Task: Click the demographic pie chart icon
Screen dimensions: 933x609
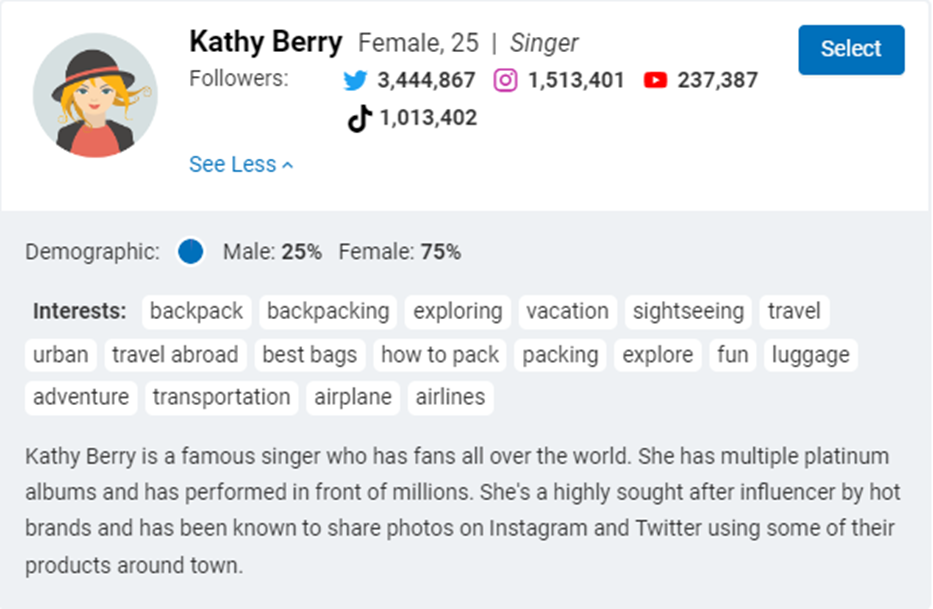Action: pos(190,252)
